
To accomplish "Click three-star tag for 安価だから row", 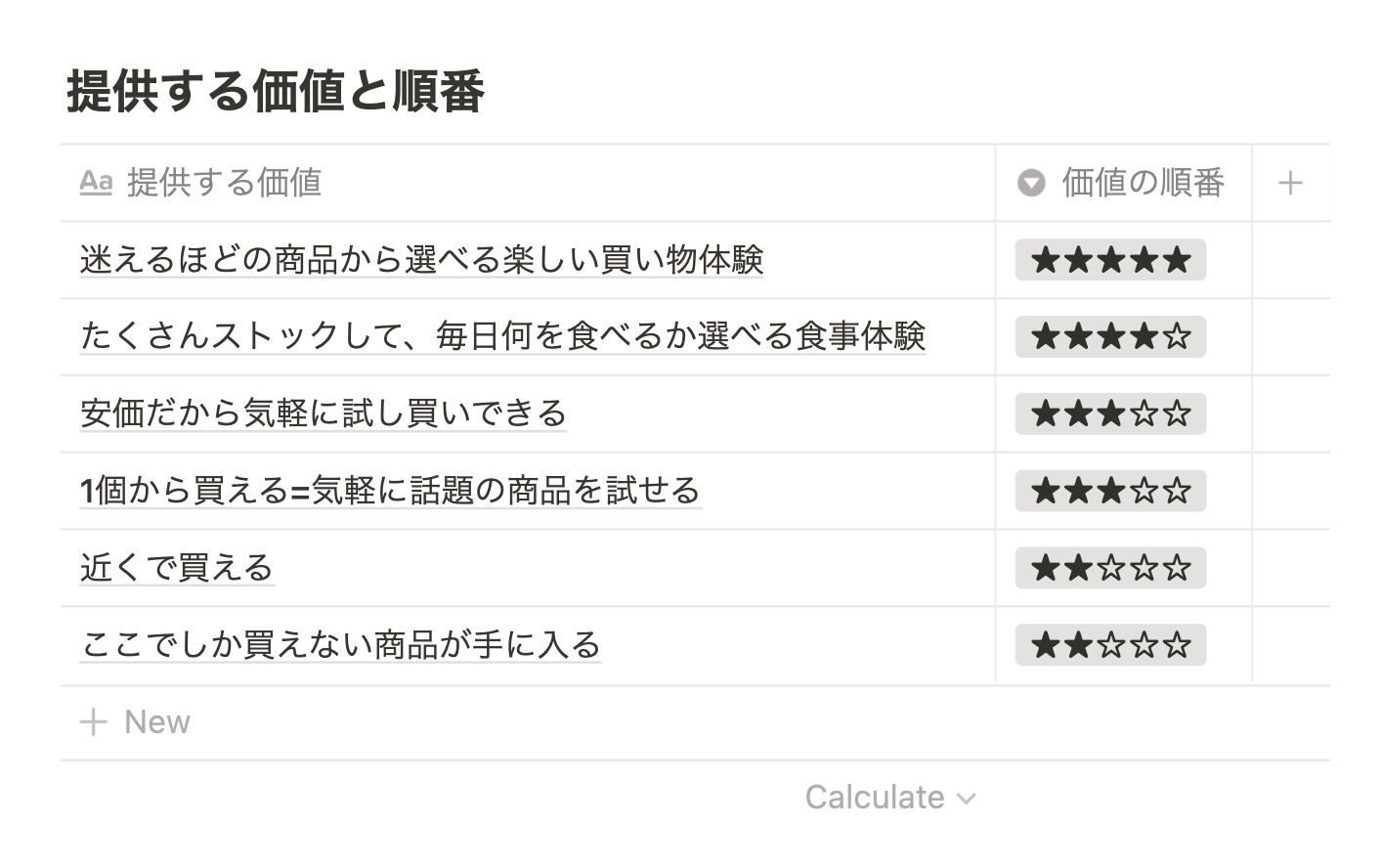I will [x=1110, y=413].
